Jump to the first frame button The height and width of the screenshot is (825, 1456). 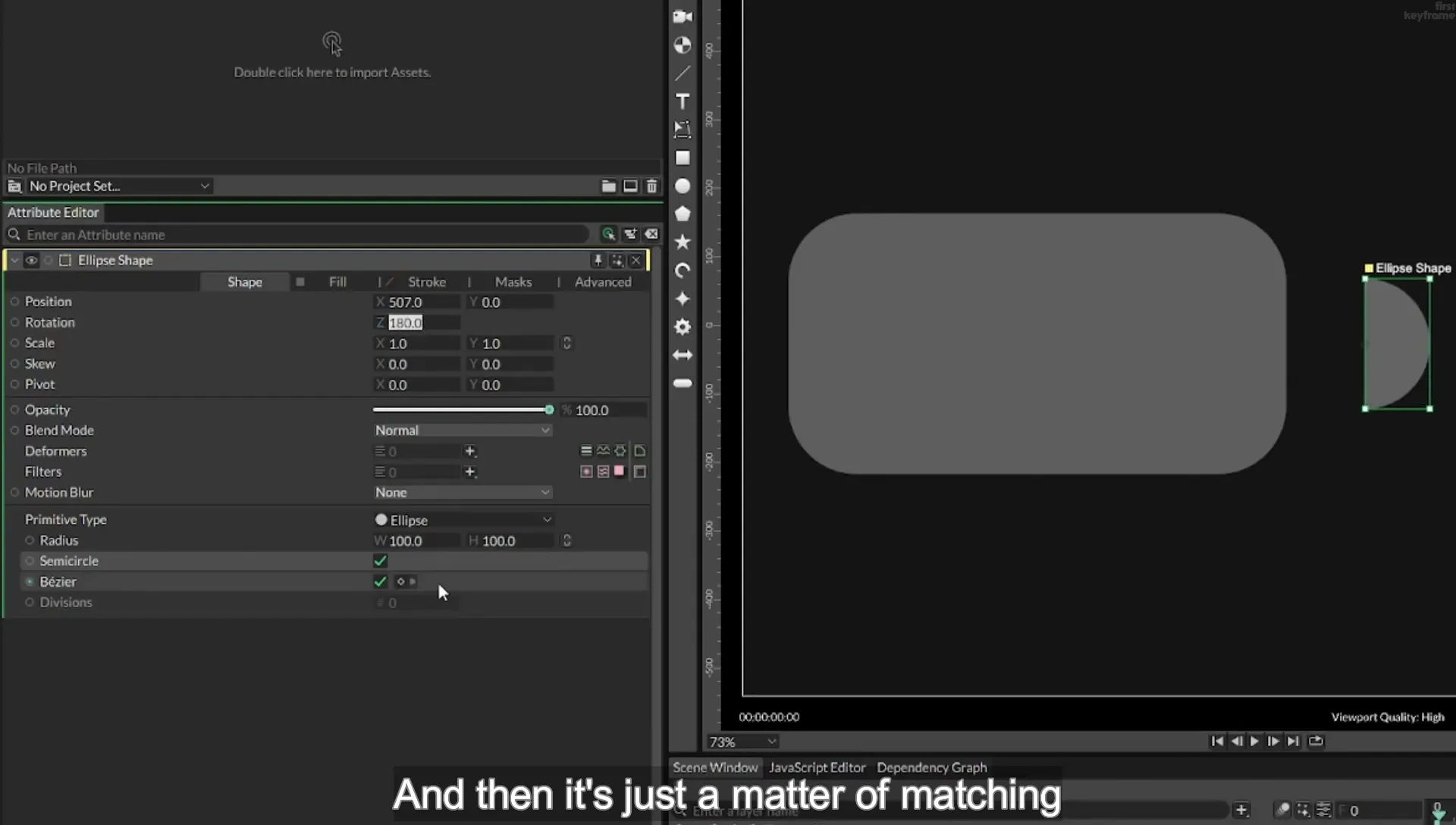coord(1217,742)
